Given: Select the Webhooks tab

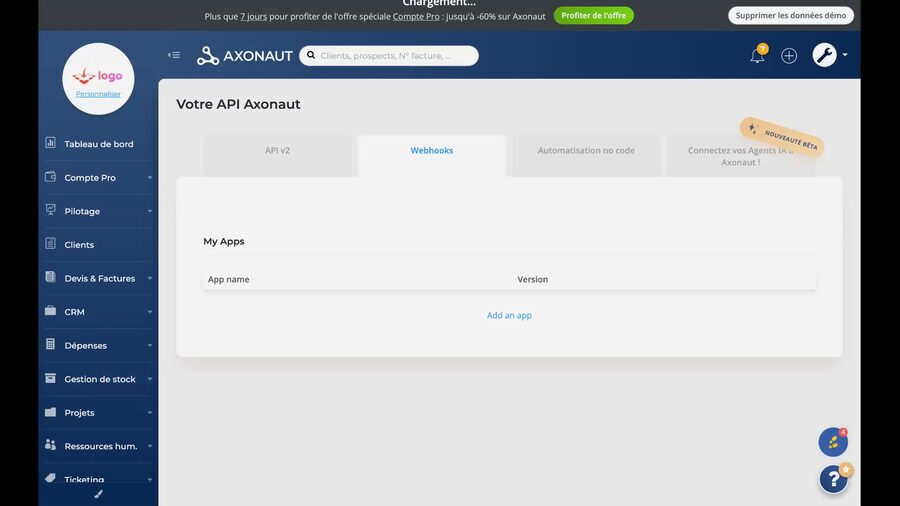Looking at the screenshot, I should [x=432, y=155].
